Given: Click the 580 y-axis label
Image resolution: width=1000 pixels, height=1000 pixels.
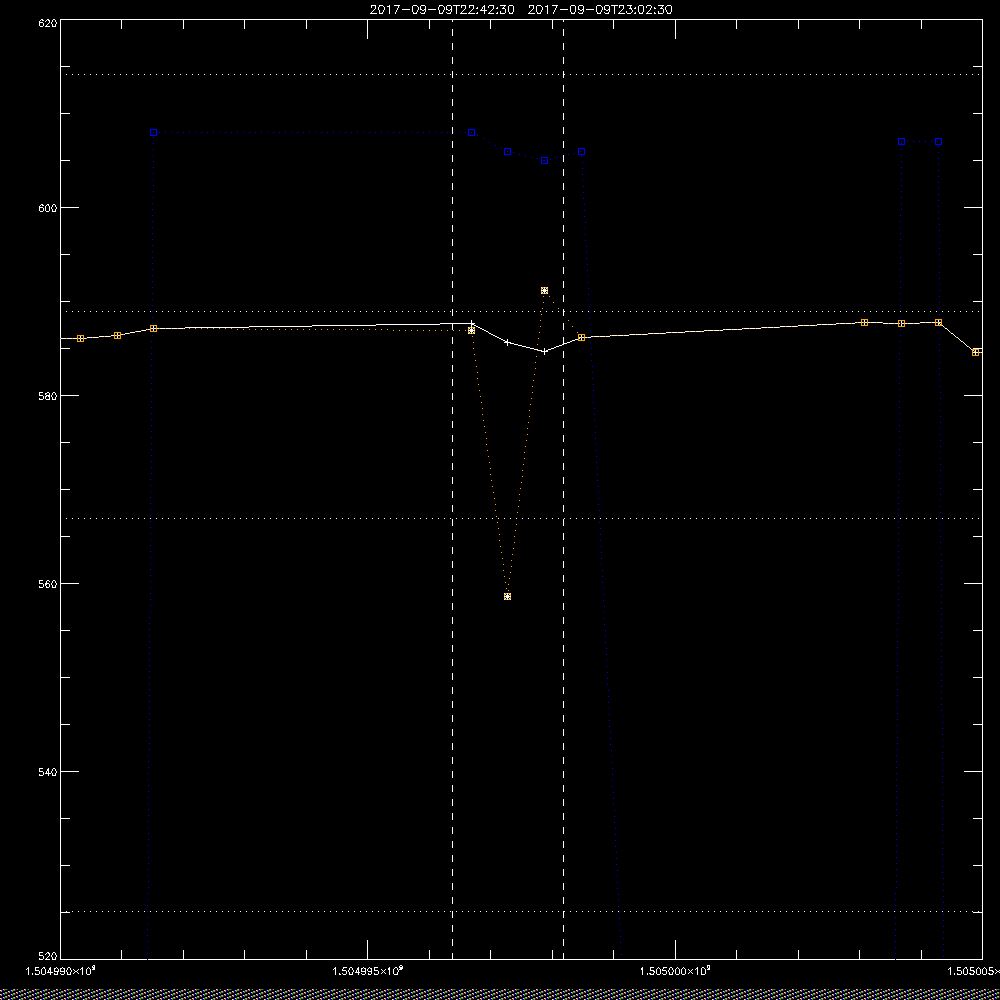Looking at the screenshot, I should [49, 395].
